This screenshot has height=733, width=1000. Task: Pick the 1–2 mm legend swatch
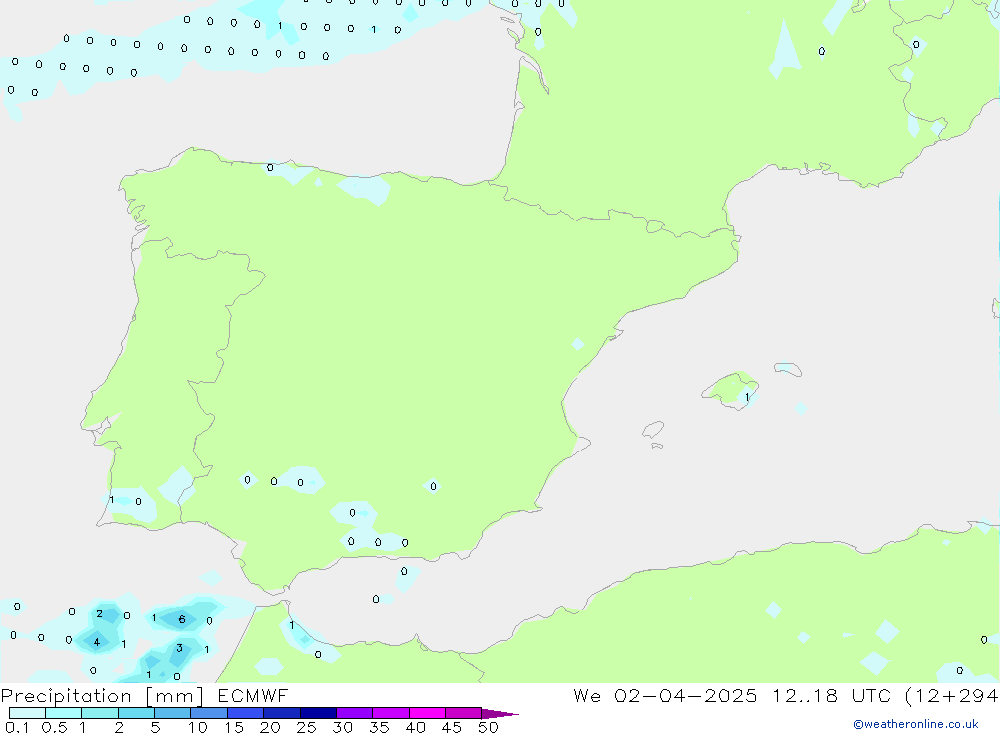click(100, 713)
